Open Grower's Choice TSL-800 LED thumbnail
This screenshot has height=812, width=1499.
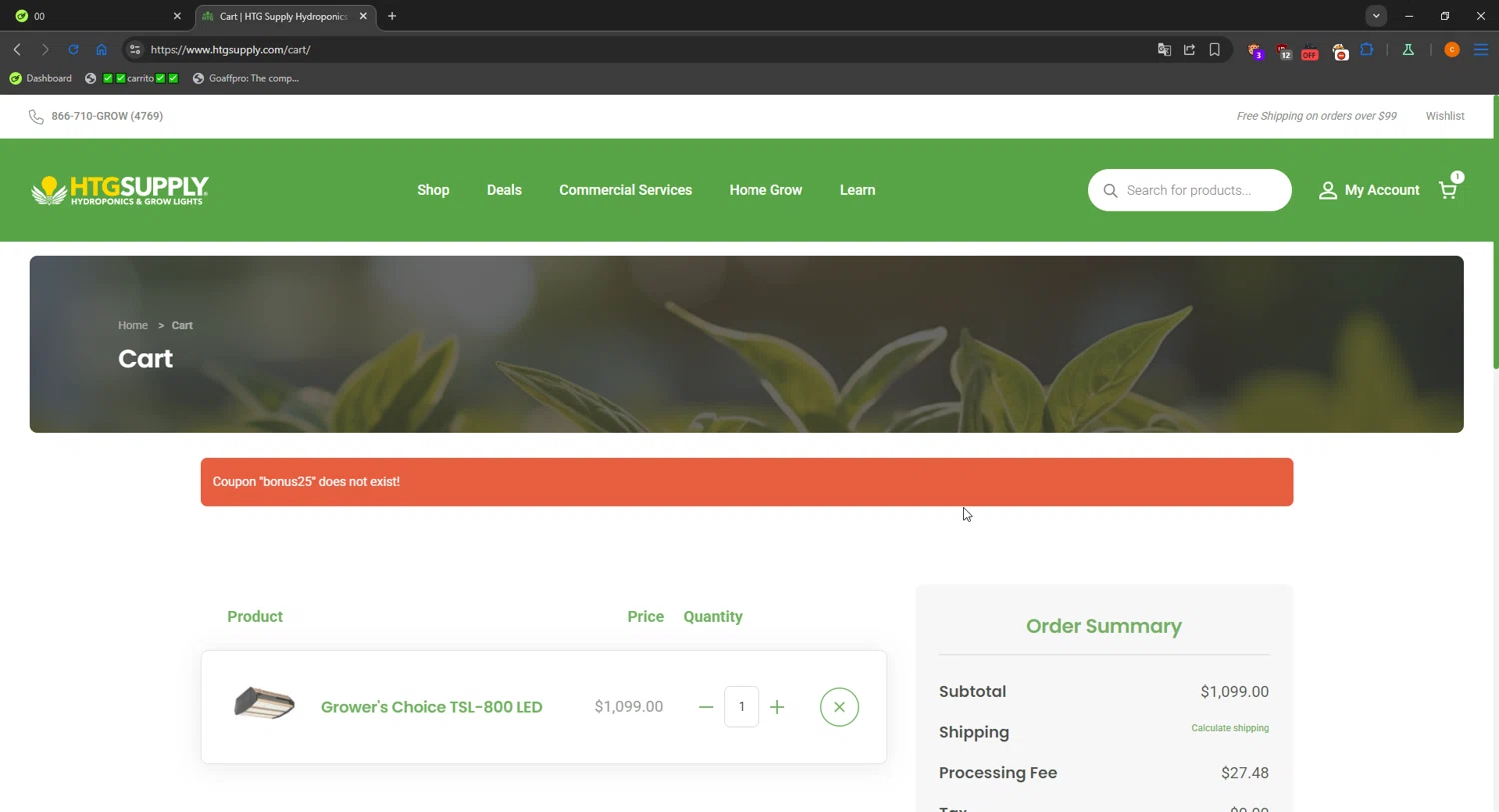click(x=264, y=704)
